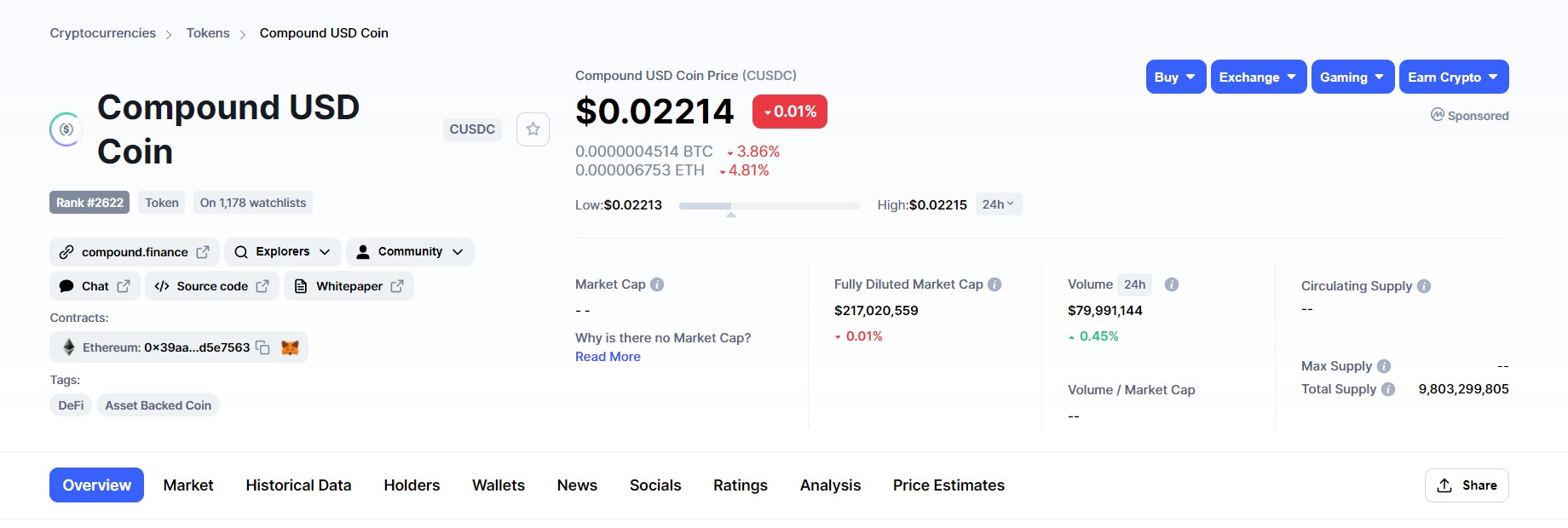Click the Explorers magnifier icon
This screenshot has width=1568, height=528.
(x=241, y=252)
